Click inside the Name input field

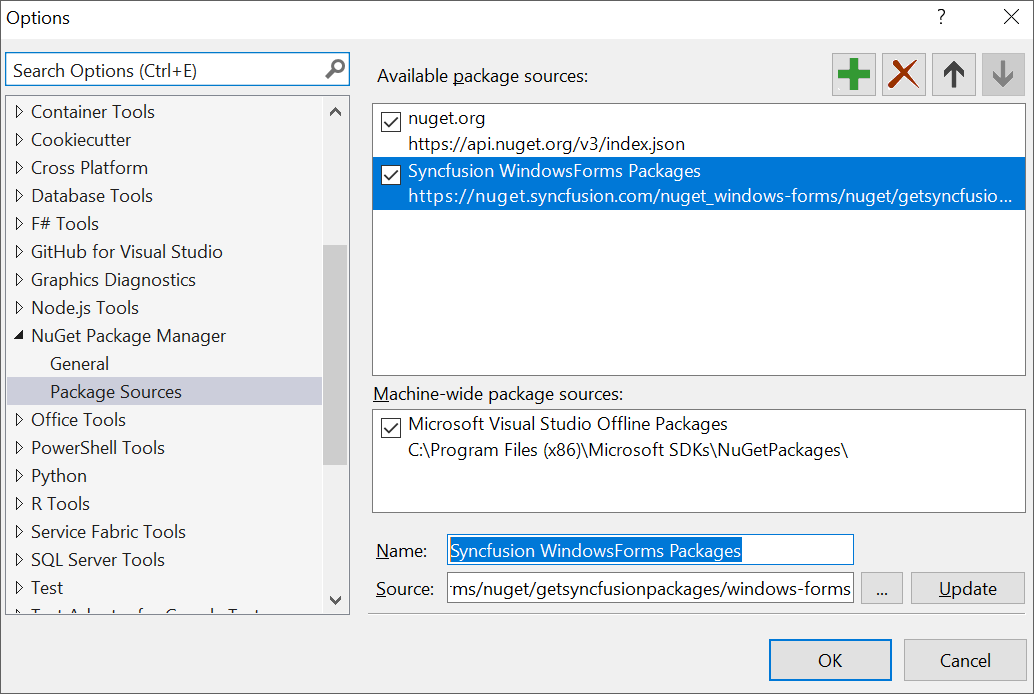click(x=650, y=550)
